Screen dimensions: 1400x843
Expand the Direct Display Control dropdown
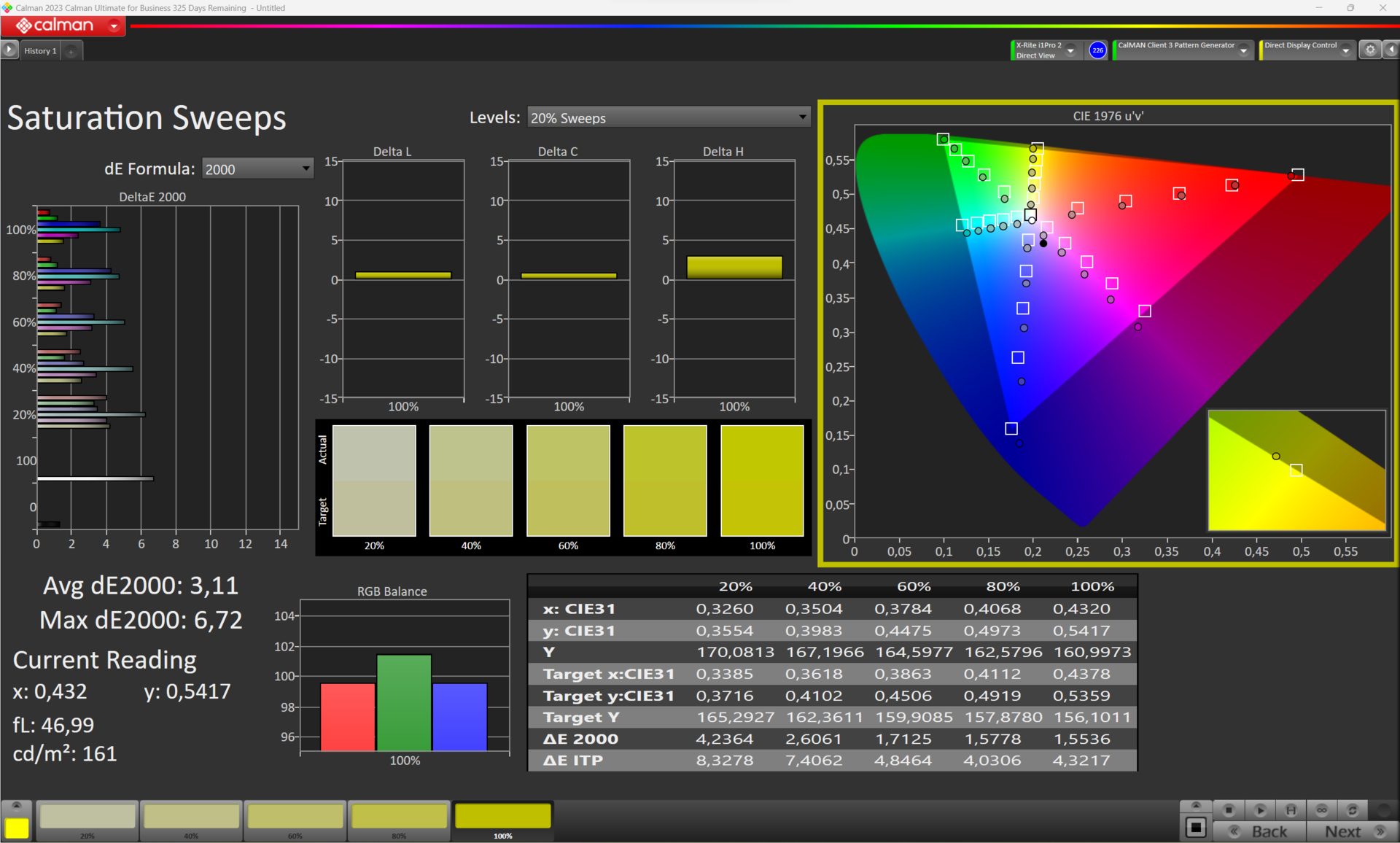coord(1345,50)
